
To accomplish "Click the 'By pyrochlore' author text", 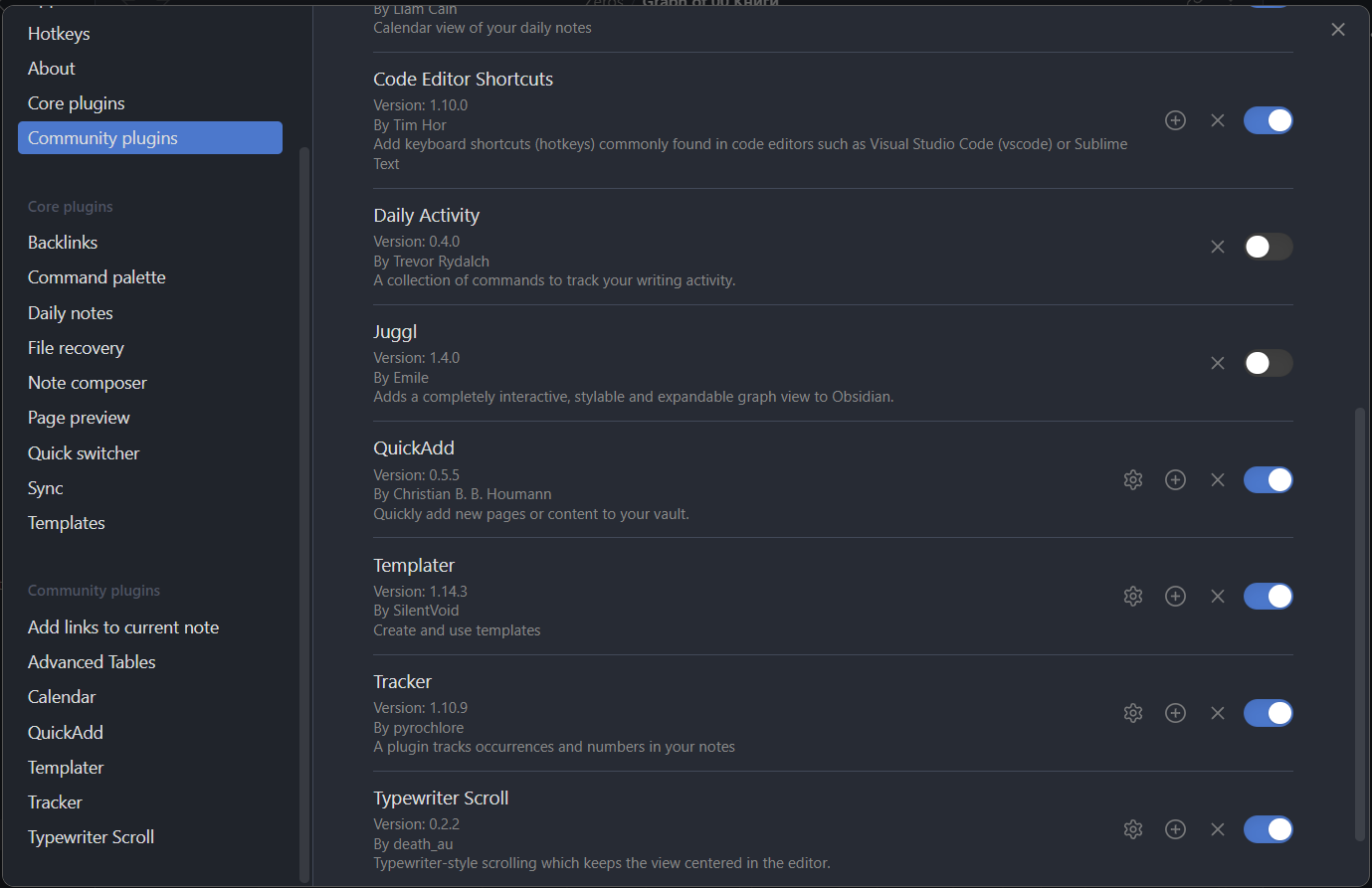I will pos(419,728).
